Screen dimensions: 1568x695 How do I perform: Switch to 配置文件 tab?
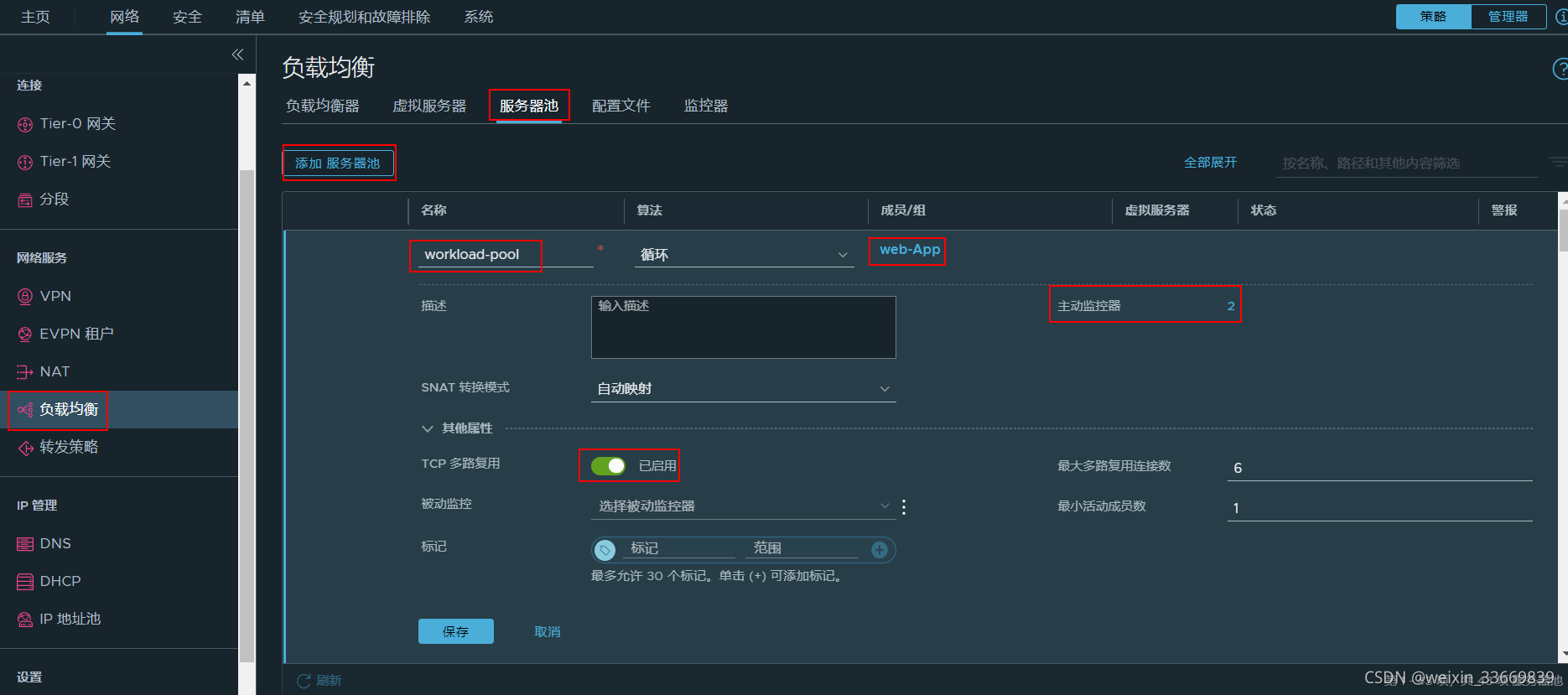(x=621, y=106)
